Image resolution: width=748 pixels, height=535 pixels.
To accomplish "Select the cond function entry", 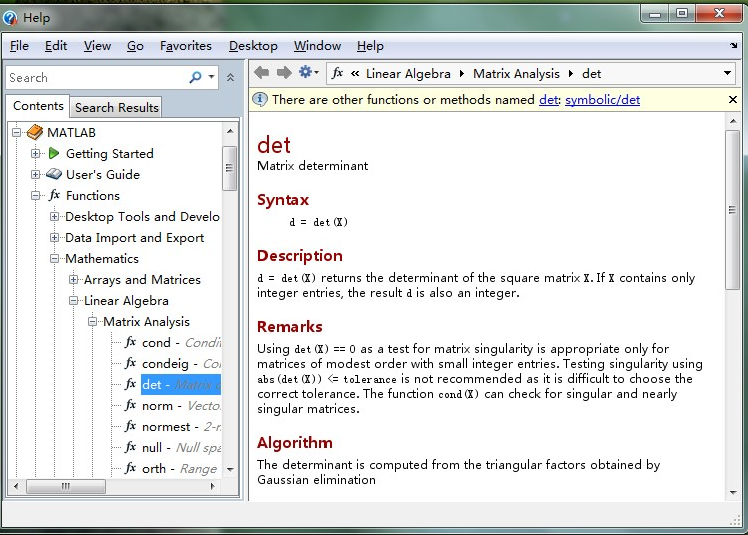I will coord(181,342).
